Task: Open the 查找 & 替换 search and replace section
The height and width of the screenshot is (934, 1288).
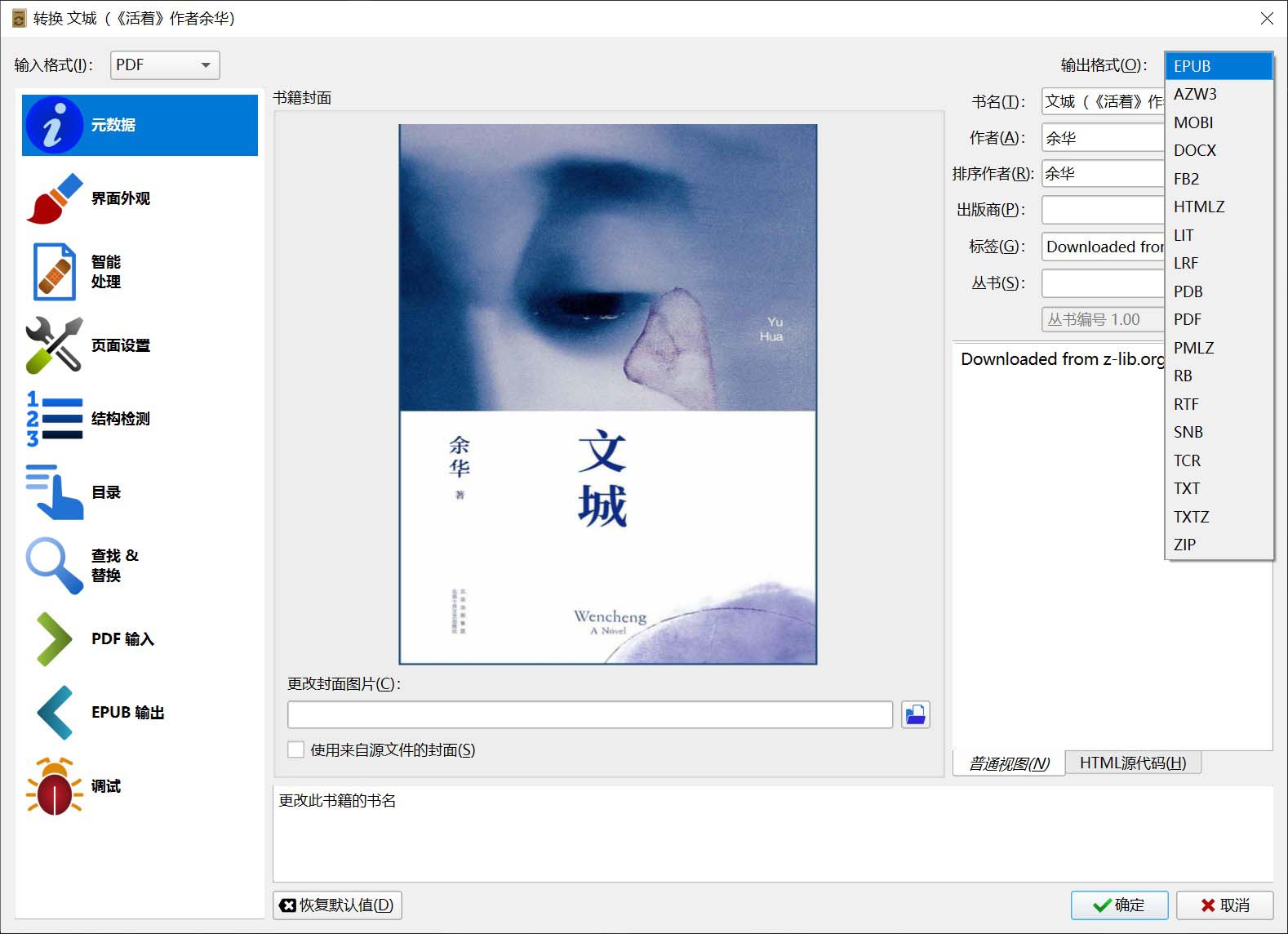Action: coord(140,566)
